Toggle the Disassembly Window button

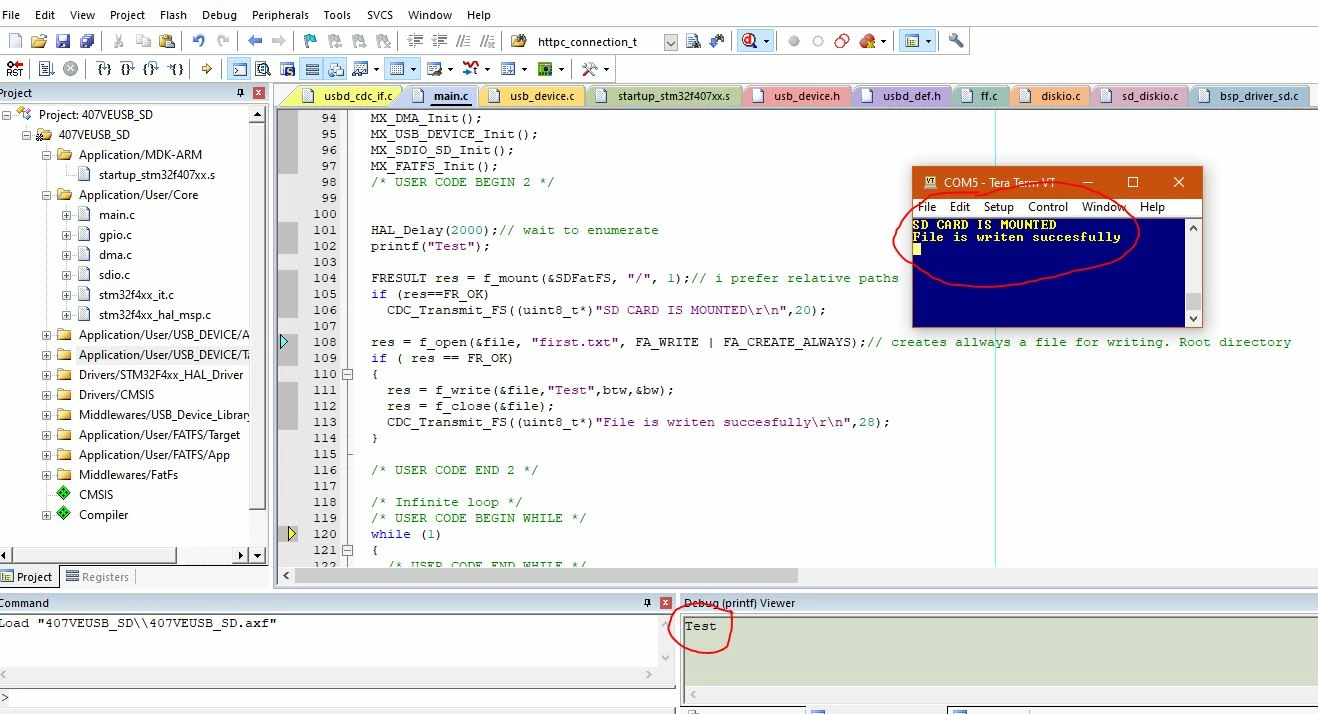pos(263,69)
